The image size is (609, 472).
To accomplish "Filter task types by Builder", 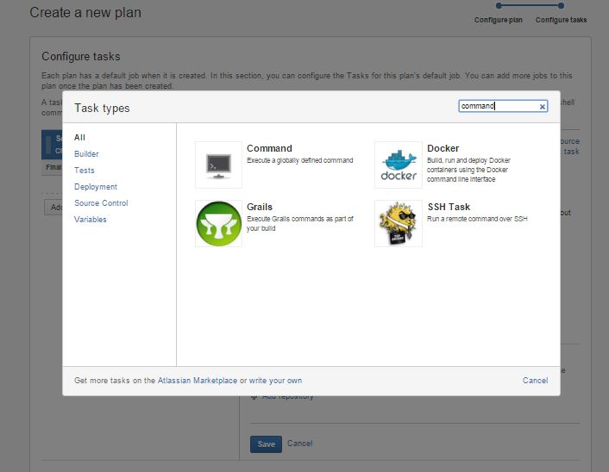I will click(x=86, y=154).
